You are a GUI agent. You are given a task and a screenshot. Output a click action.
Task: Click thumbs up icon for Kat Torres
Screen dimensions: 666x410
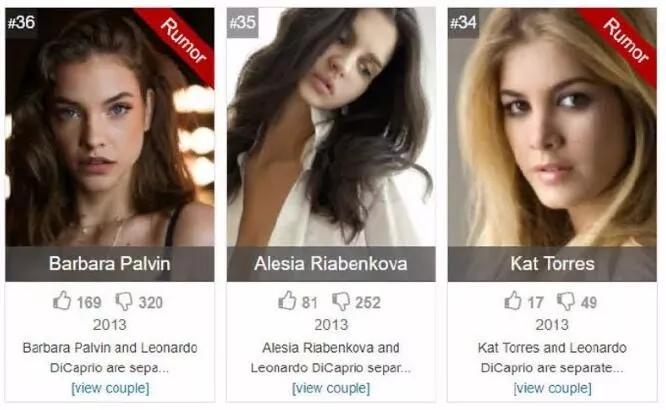coord(513,301)
